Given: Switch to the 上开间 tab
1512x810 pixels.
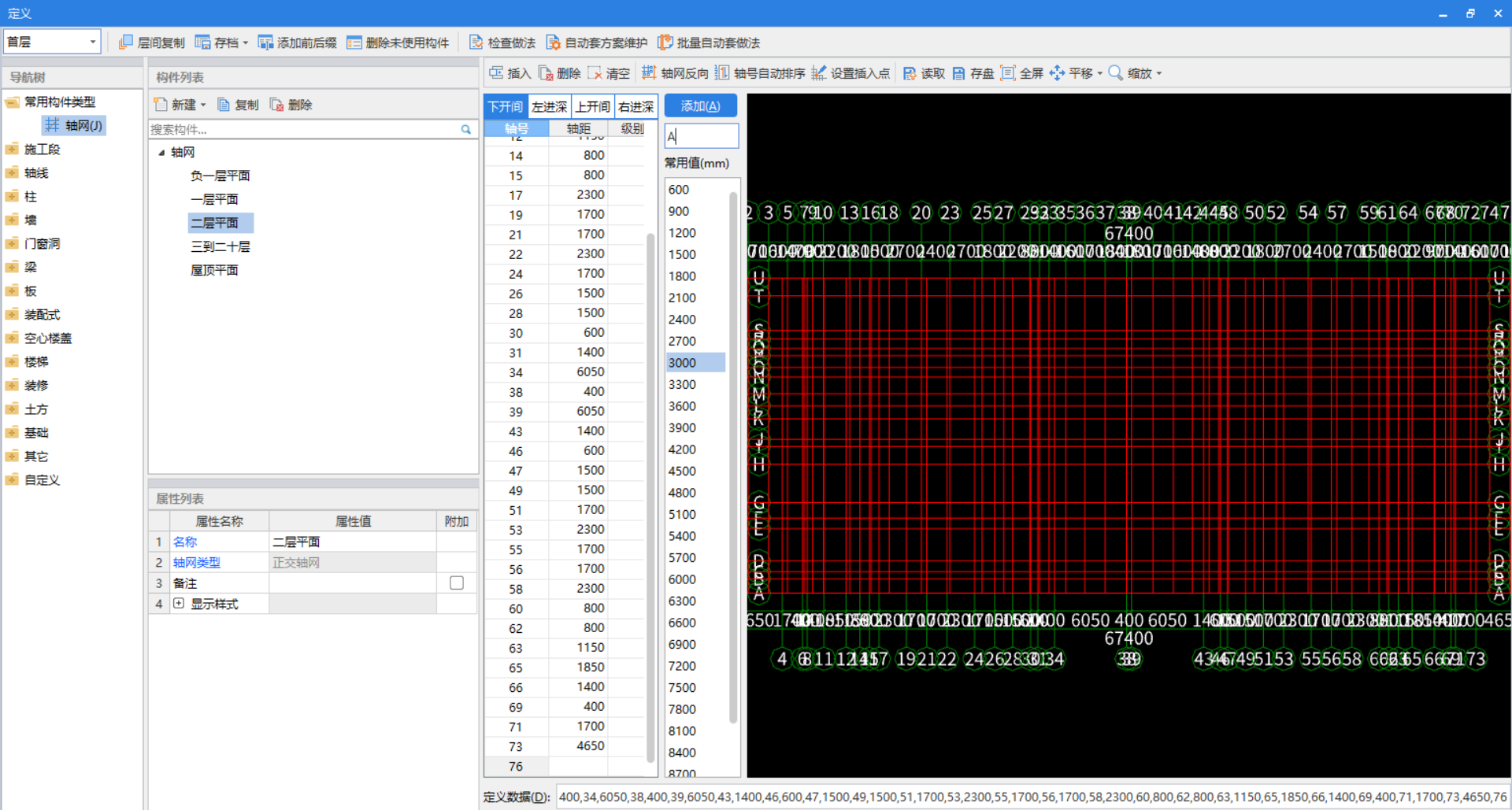Looking at the screenshot, I should [x=592, y=106].
